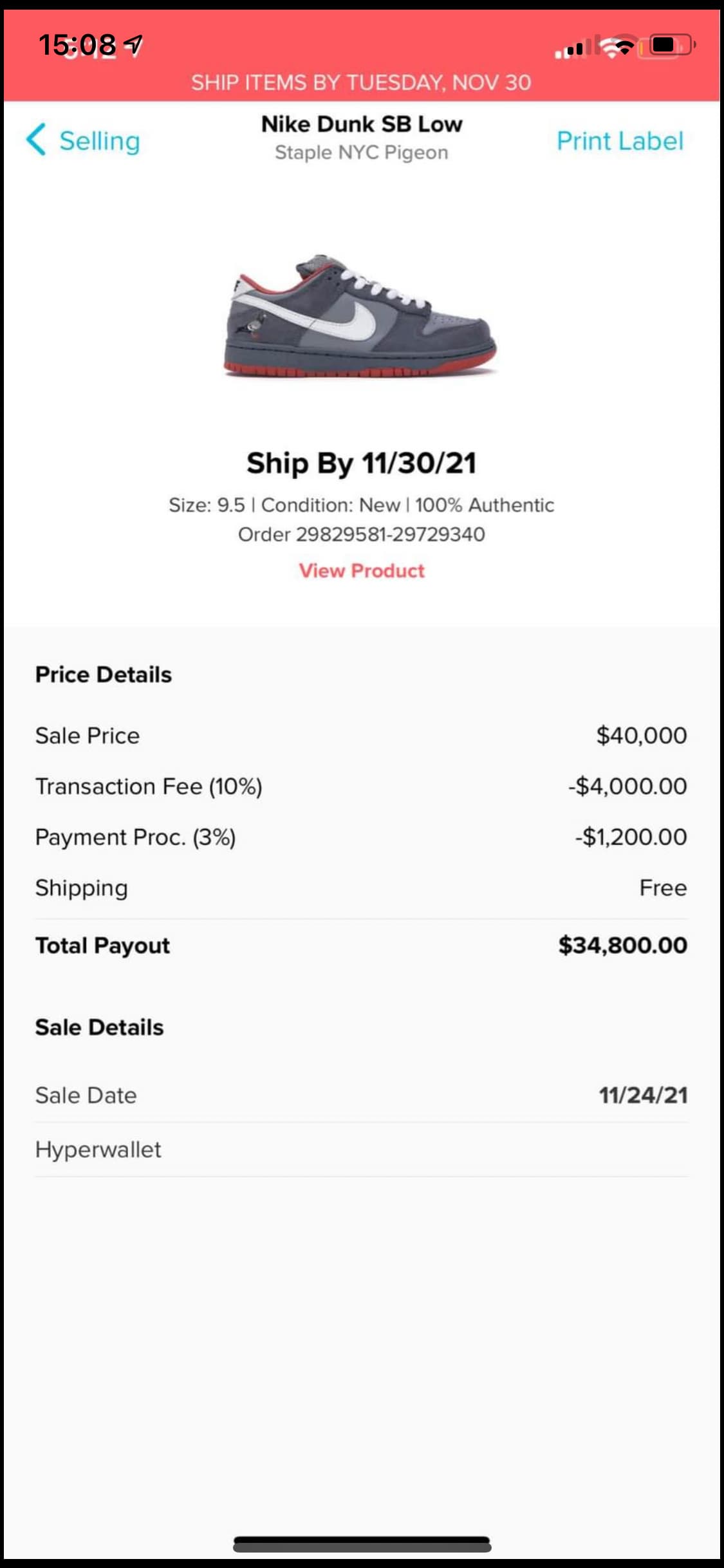724x1568 pixels.
Task: Tap the Nike Dunk SB Low title
Action: pyautogui.click(x=362, y=124)
